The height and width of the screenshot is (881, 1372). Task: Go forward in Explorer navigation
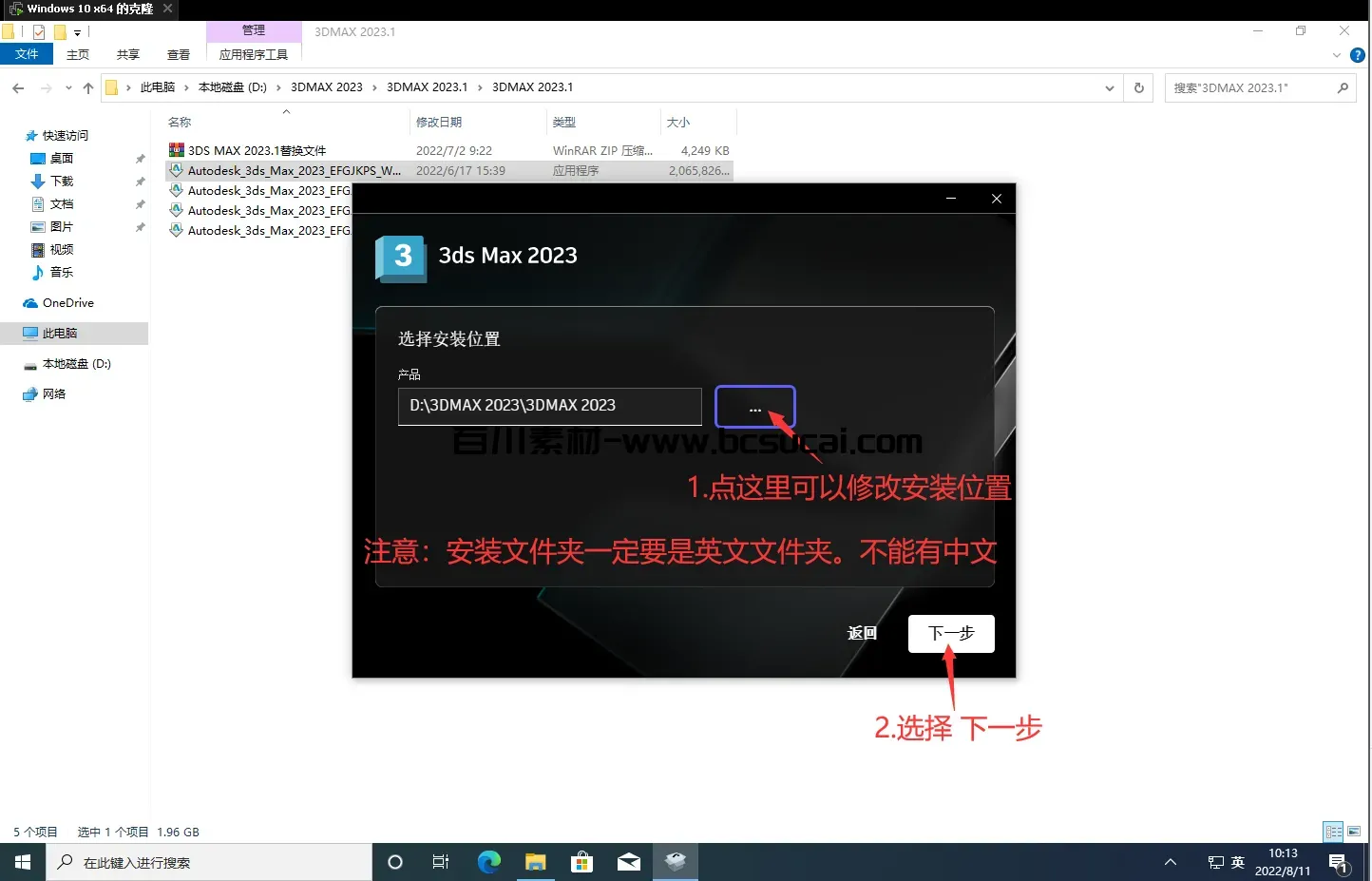[x=46, y=87]
